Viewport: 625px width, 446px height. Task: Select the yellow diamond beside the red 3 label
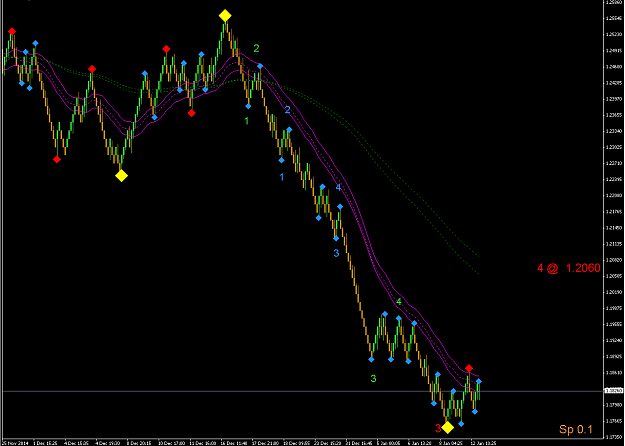pyautogui.click(x=448, y=427)
